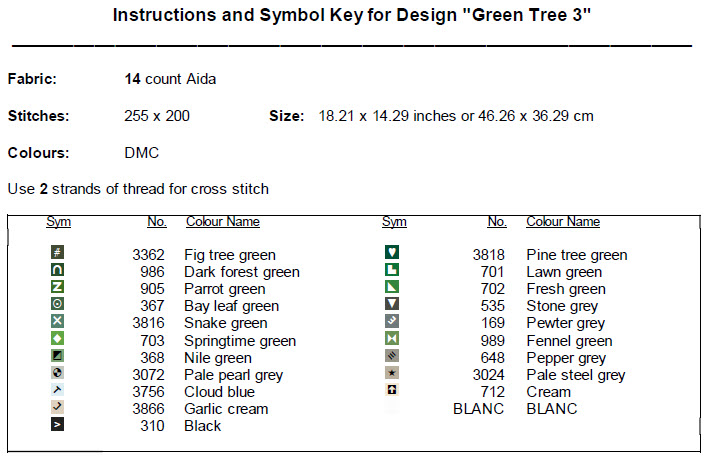Click the left 'No.' column header

coord(156,222)
